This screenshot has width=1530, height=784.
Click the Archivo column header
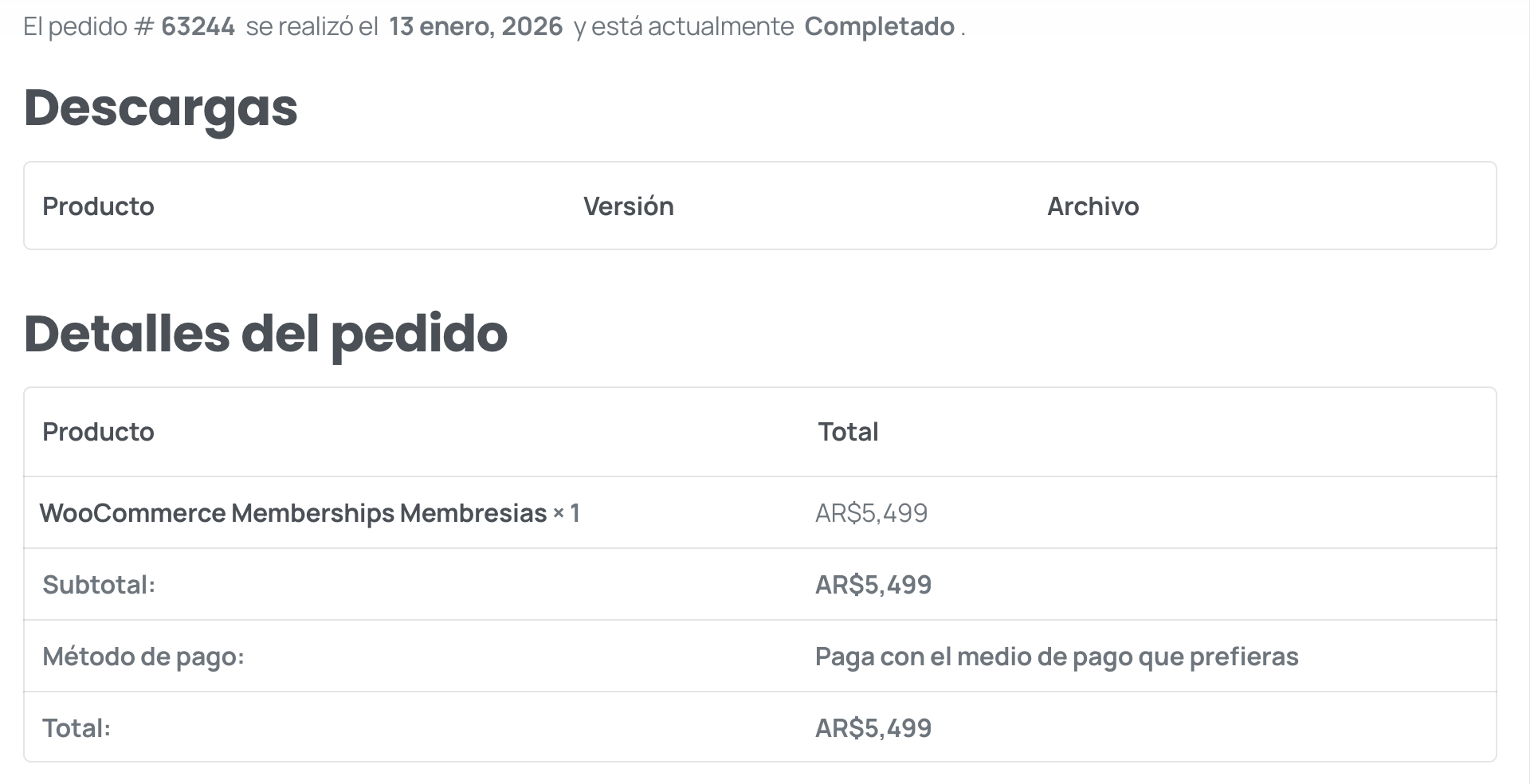pyautogui.click(x=1093, y=206)
